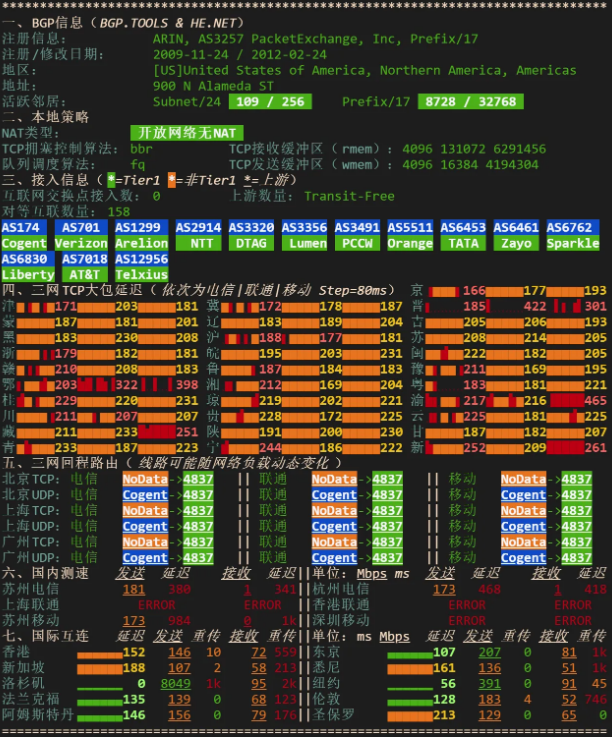
Task: Click NoData for 北京TCP 电信 route
Action: tap(145, 479)
